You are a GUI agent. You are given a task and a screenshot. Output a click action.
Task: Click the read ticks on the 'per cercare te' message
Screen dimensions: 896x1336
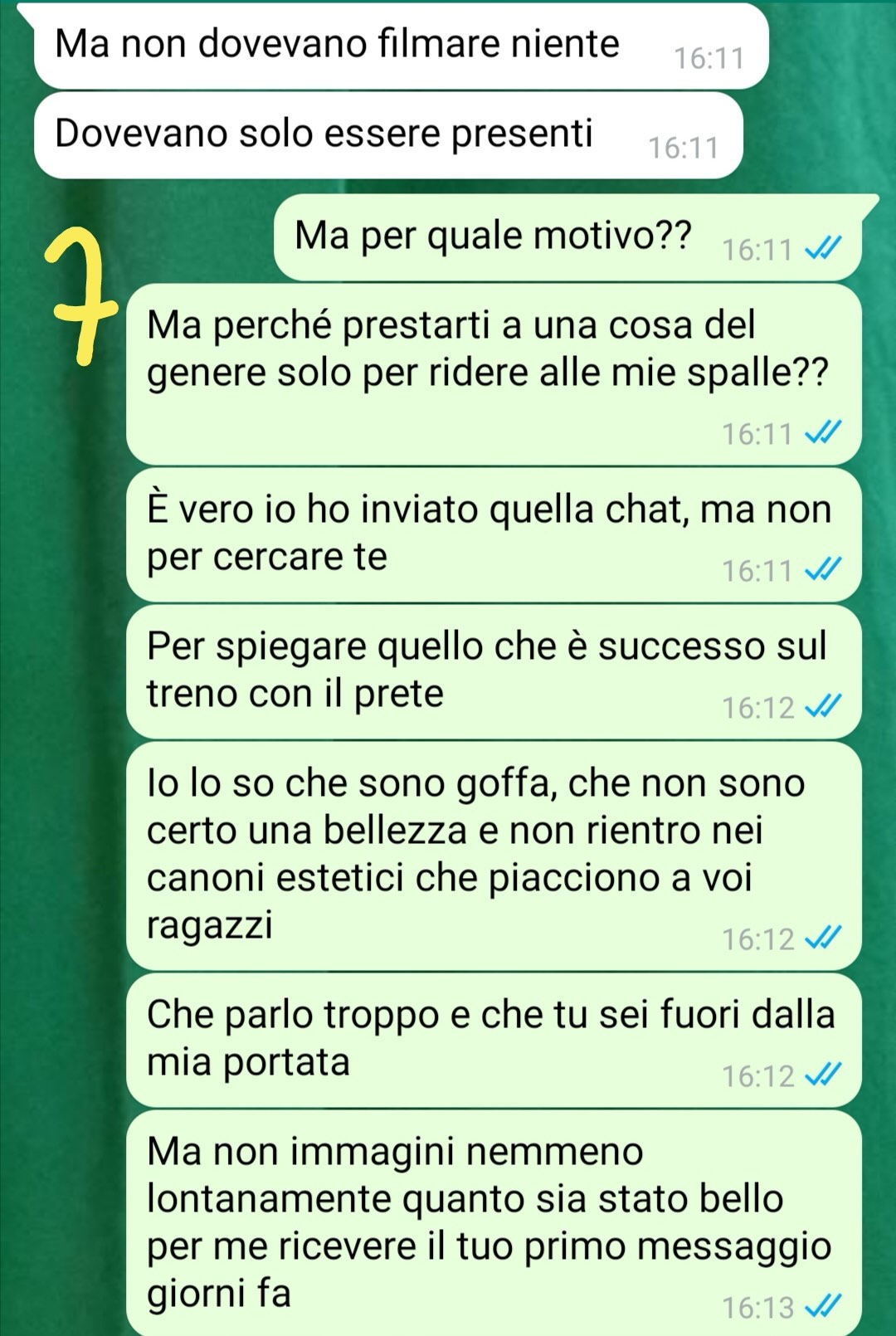(824, 570)
